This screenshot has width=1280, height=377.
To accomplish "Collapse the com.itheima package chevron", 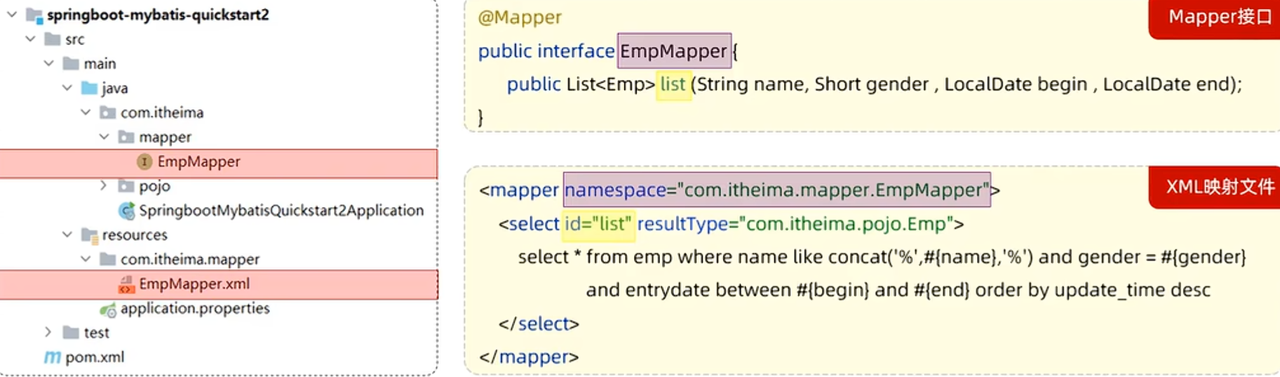I will (x=85, y=113).
